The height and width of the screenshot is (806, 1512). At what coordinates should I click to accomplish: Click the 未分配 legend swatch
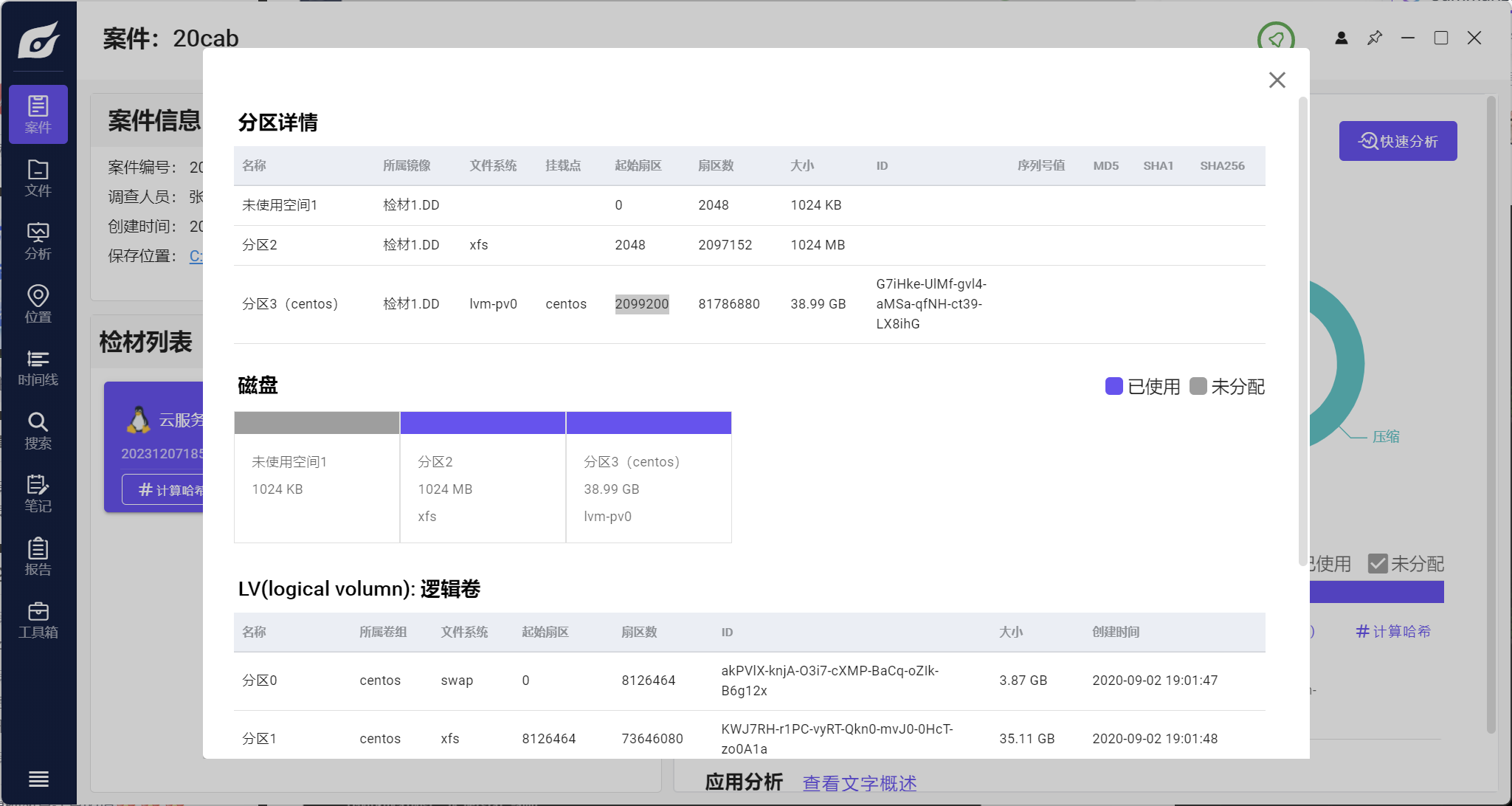[1198, 386]
